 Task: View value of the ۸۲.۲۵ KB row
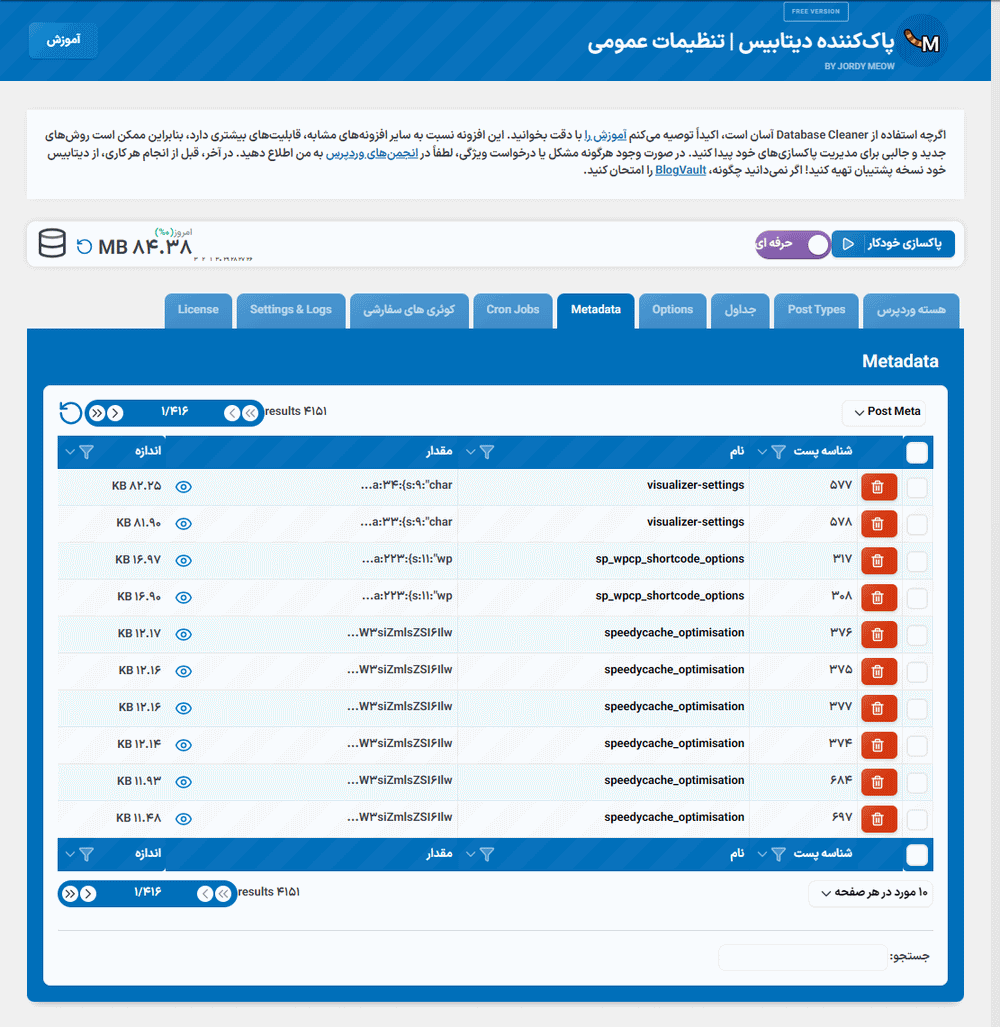pyautogui.click(x=183, y=487)
